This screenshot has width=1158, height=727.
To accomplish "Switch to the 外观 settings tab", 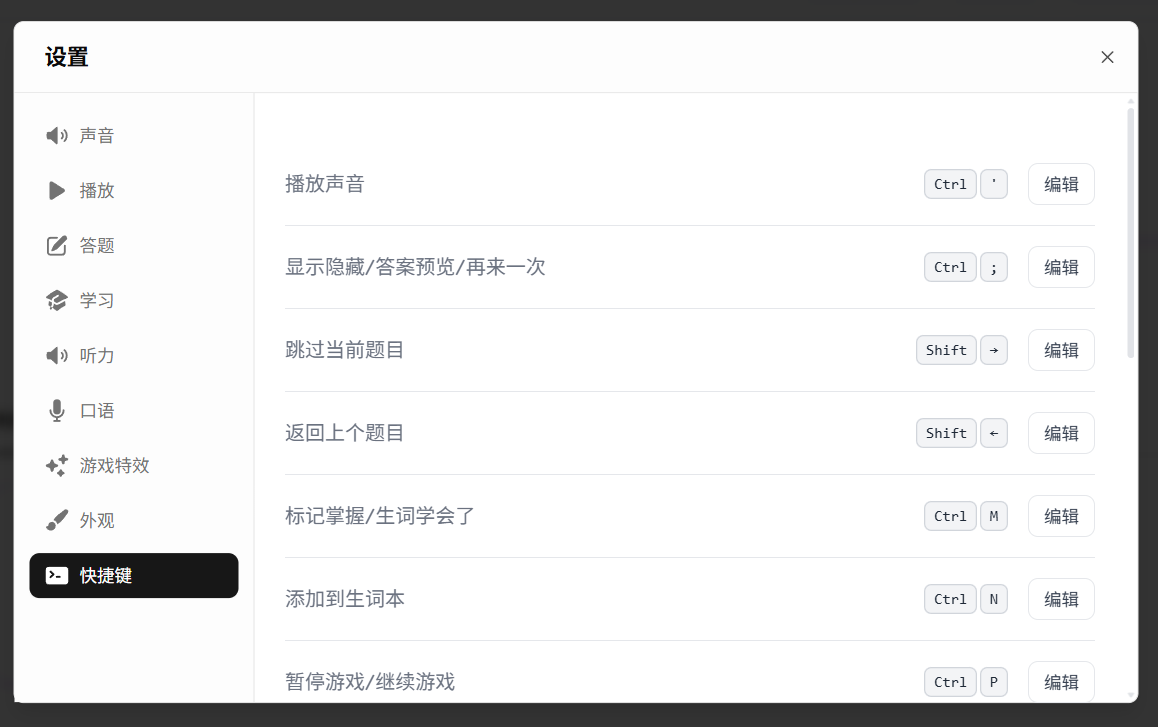I will (97, 520).
